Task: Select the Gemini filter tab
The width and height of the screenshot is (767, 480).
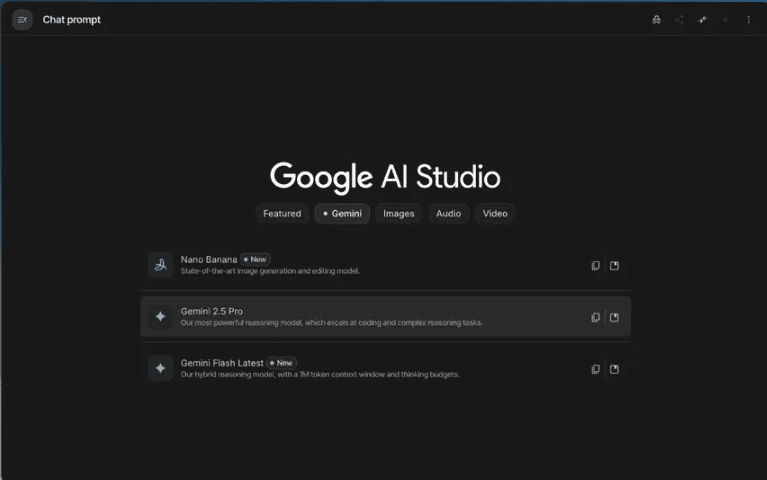Action: click(x=342, y=213)
